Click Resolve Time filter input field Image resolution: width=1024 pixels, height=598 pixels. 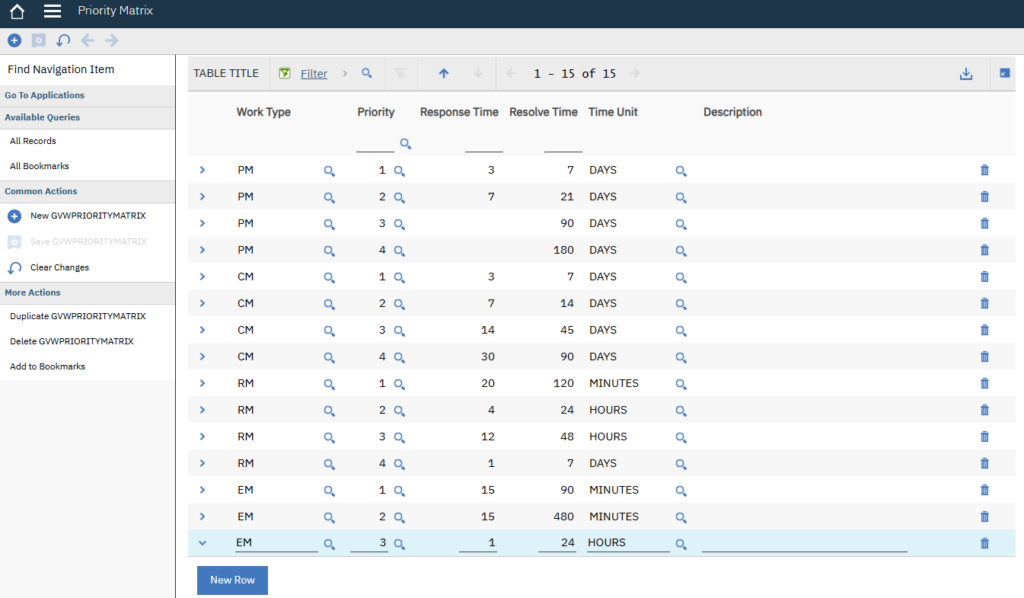click(x=562, y=144)
